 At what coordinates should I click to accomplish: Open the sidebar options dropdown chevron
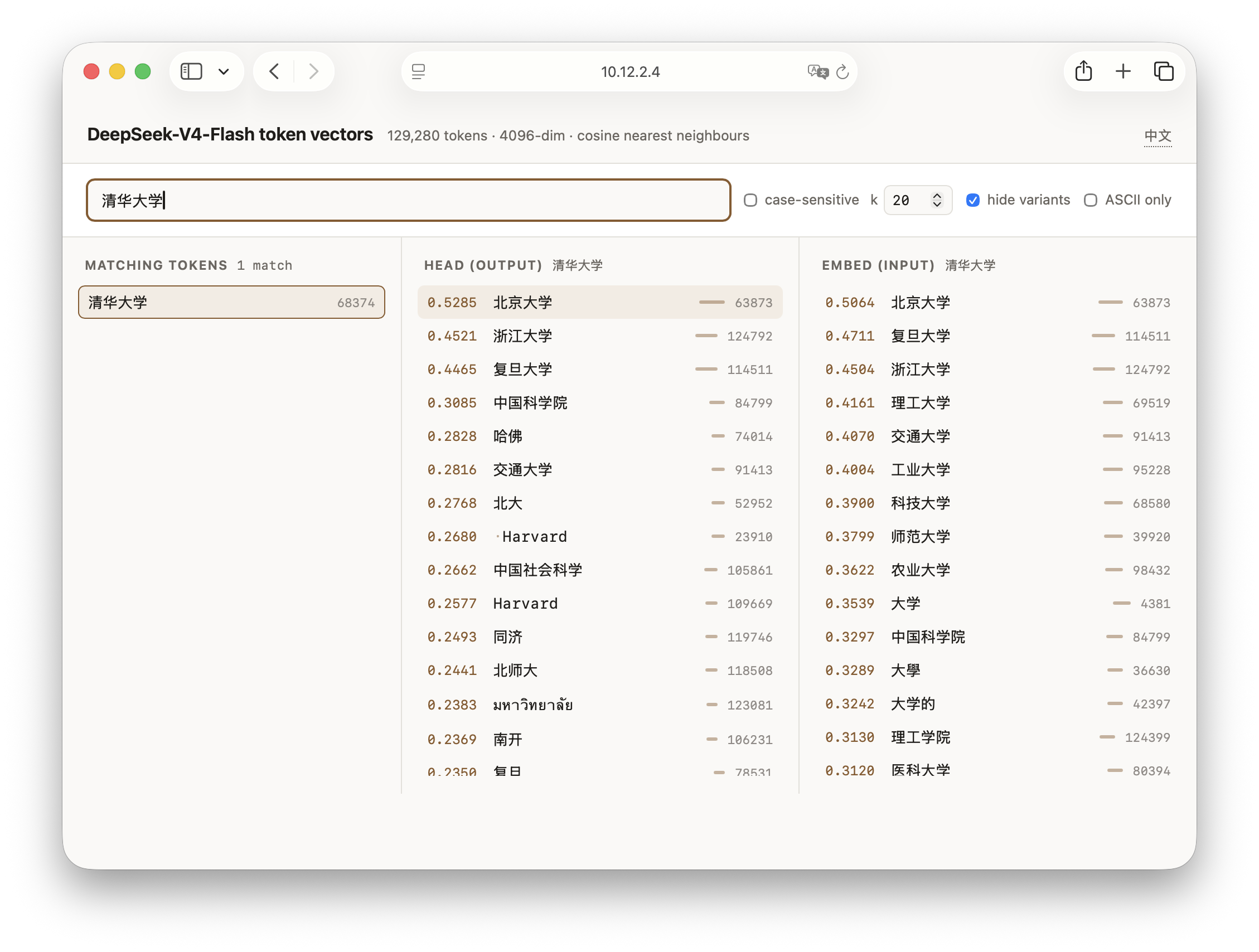point(224,72)
